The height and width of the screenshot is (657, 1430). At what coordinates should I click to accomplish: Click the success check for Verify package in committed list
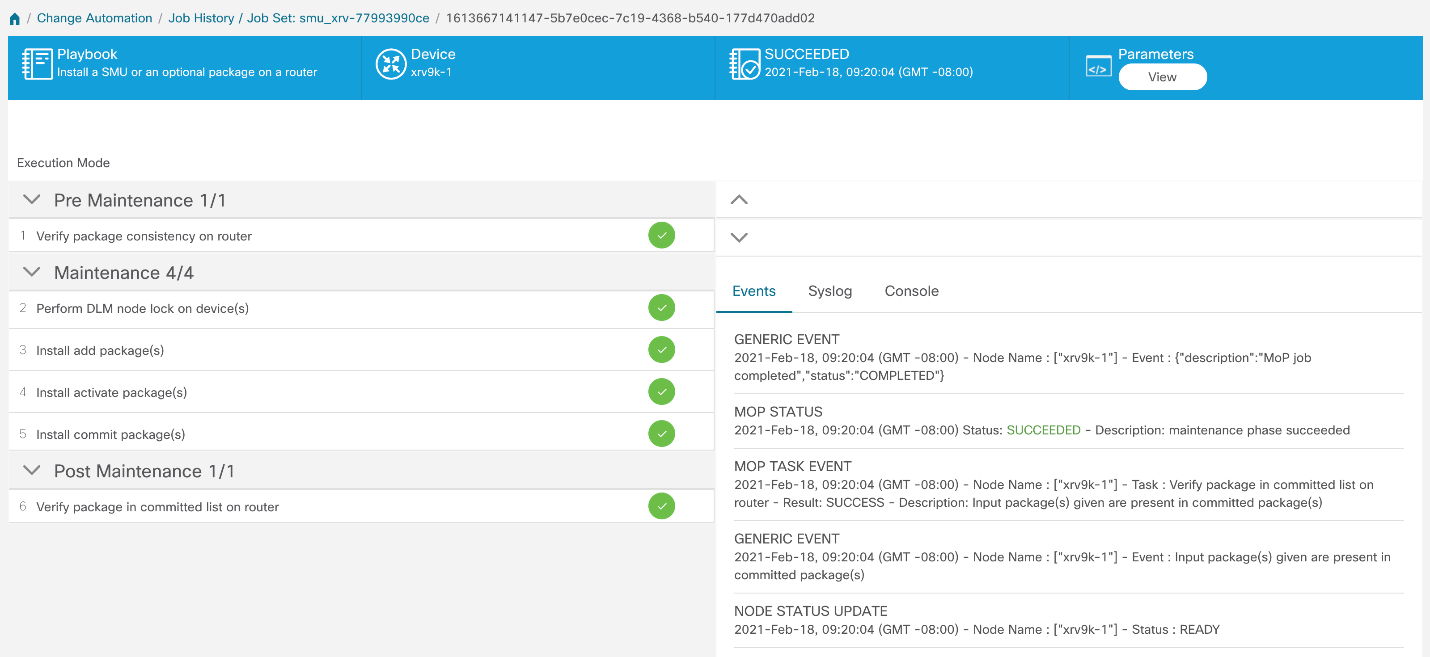pyautogui.click(x=661, y=506)
